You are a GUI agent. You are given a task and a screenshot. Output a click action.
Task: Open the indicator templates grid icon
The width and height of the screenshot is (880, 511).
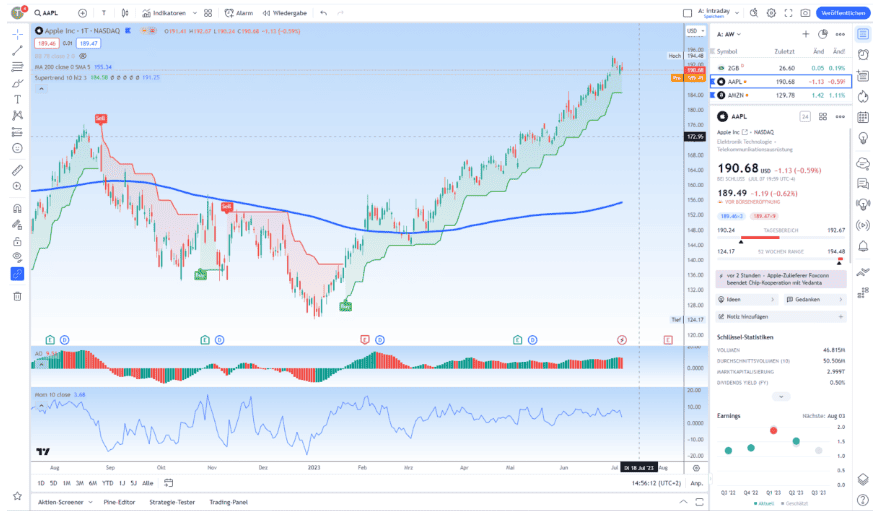coord(208,13)
